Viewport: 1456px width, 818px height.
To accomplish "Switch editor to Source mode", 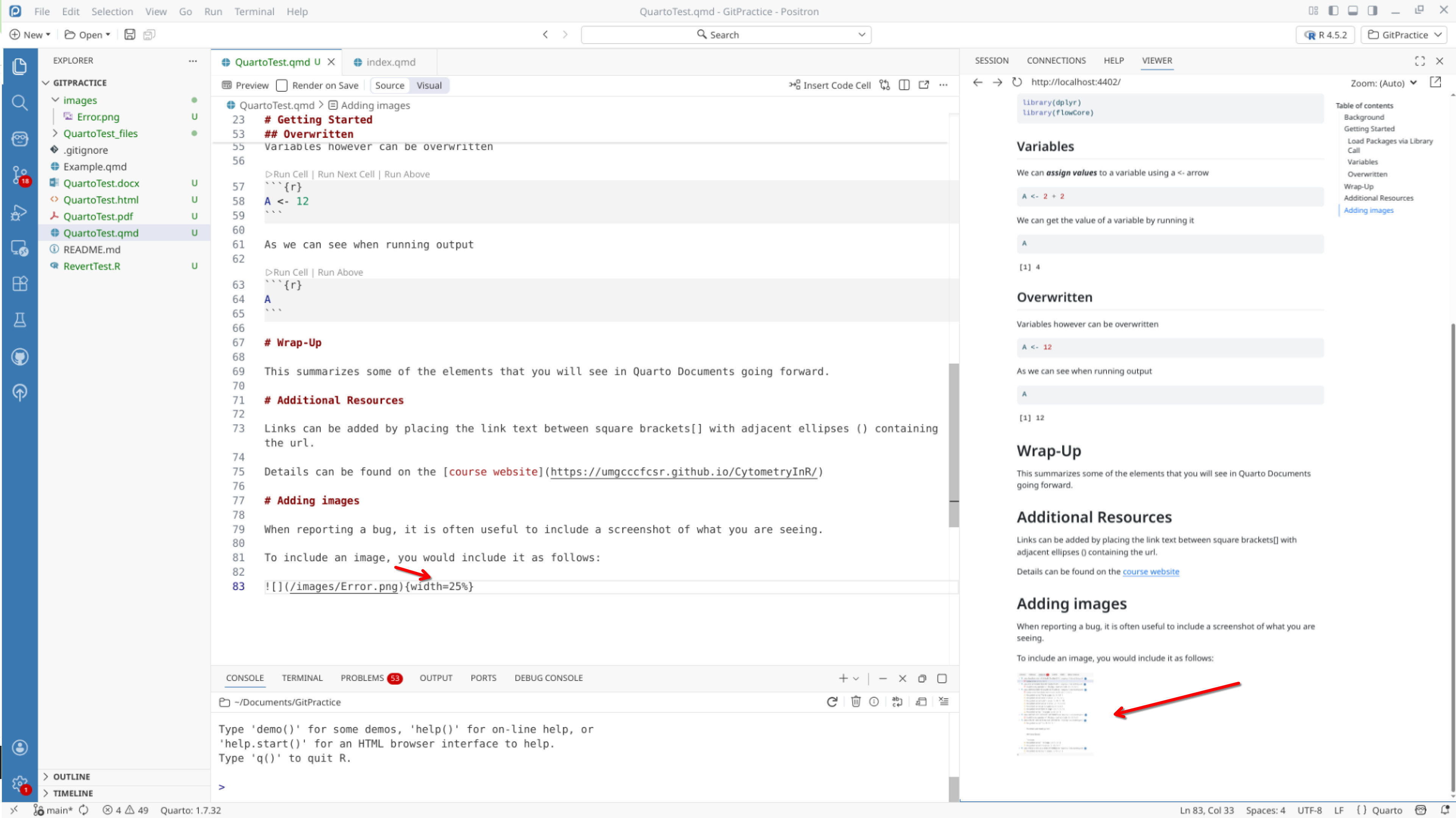I will point(389,85).
